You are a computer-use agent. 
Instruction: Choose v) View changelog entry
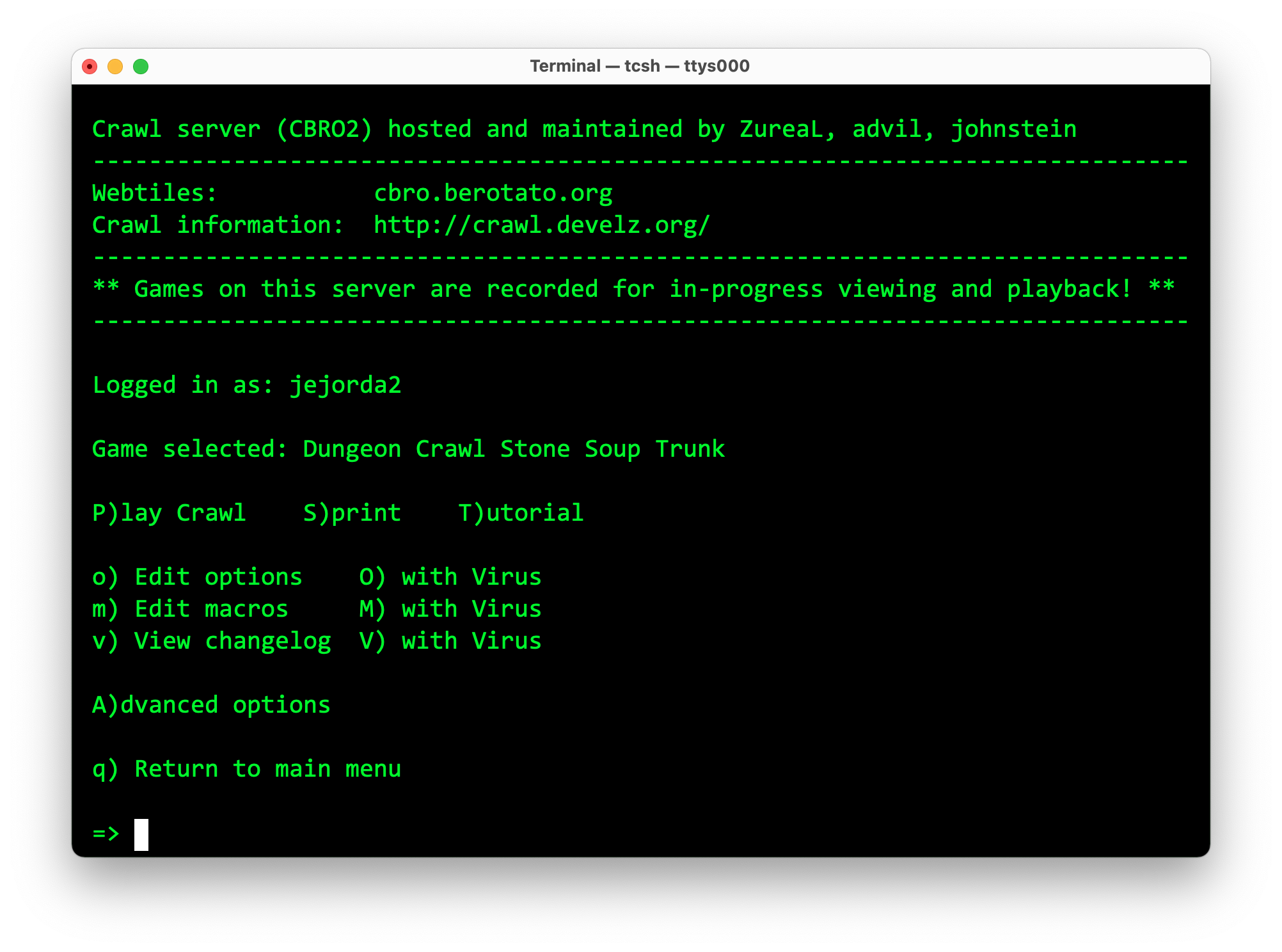(x=212, y=641)
